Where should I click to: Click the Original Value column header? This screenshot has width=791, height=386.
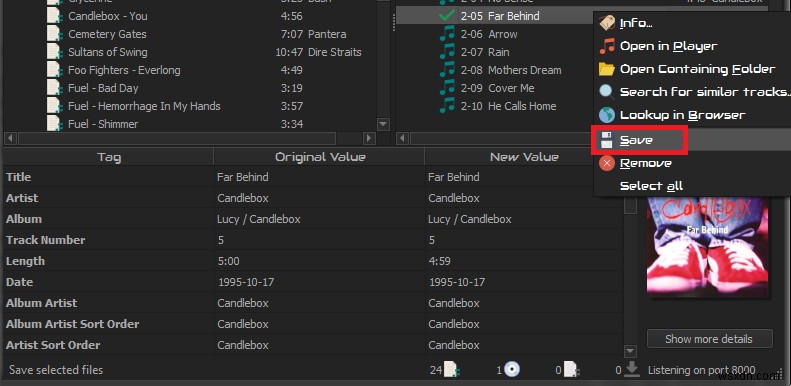[320, 157]
